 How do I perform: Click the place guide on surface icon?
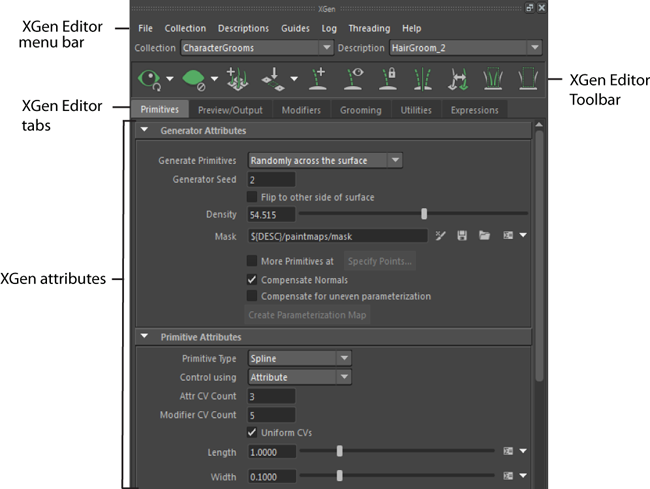pyautogui.click(x=273, y=79)
